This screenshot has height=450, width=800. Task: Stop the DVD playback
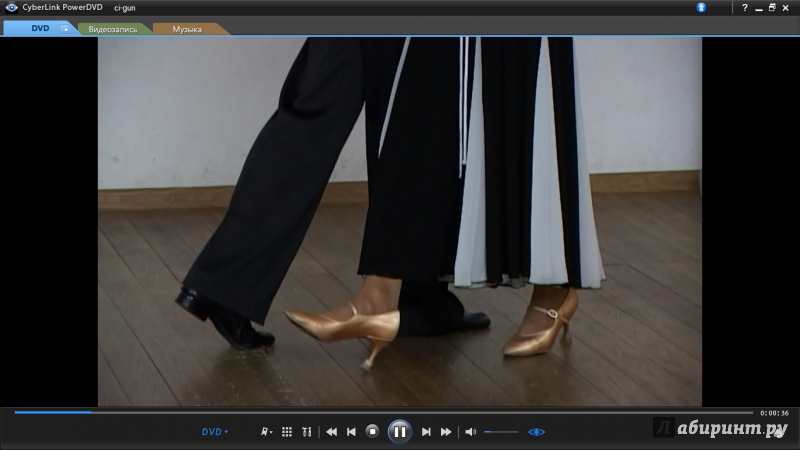pyautogui.click(x=372, y=431)
